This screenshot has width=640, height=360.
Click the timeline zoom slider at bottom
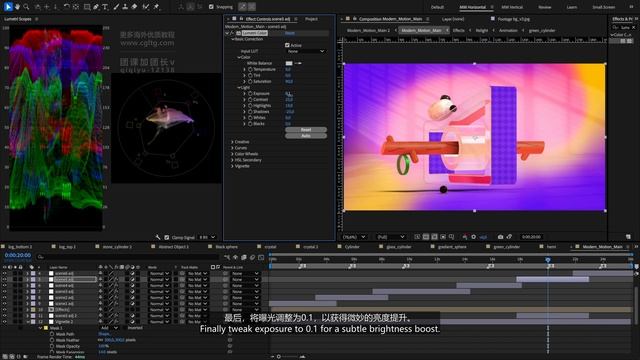tap(279, 356)
